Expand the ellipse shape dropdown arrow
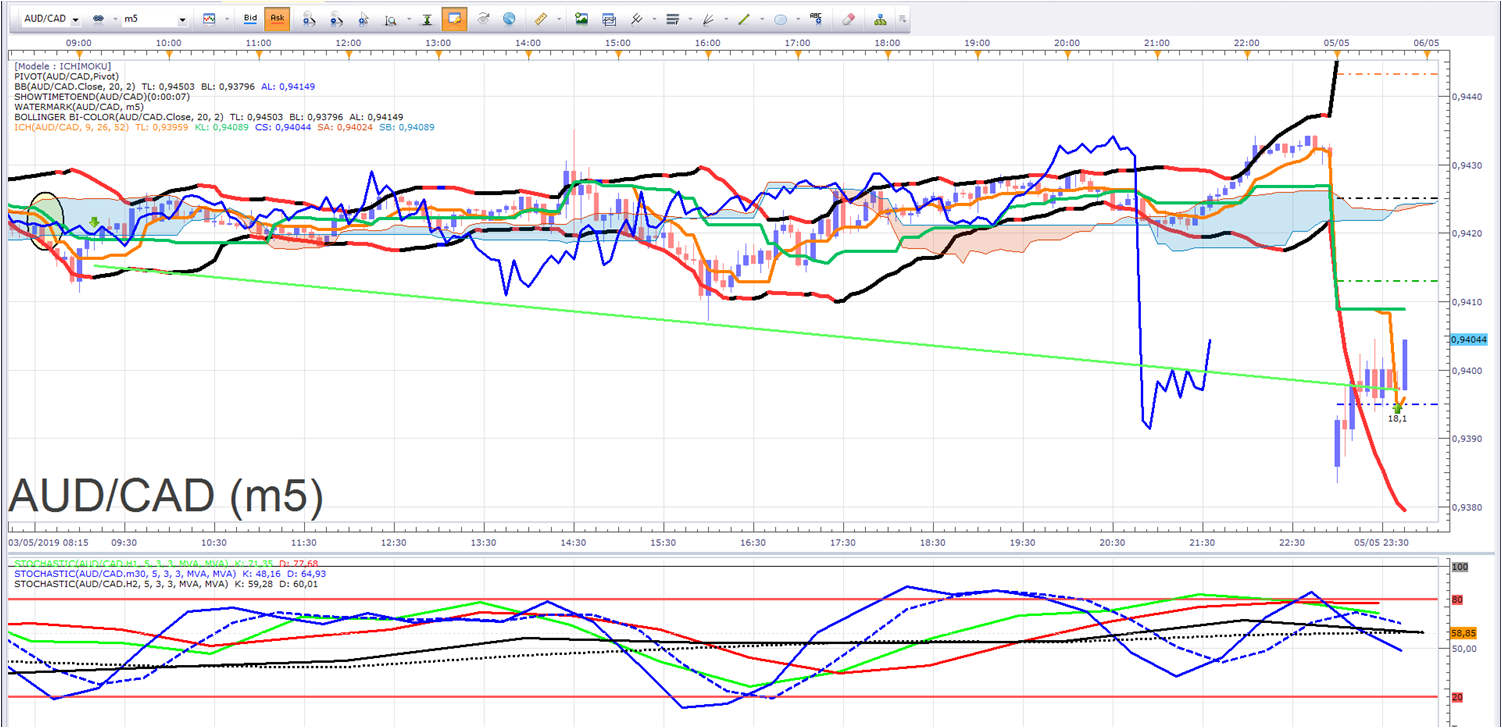 click(797, 19)
